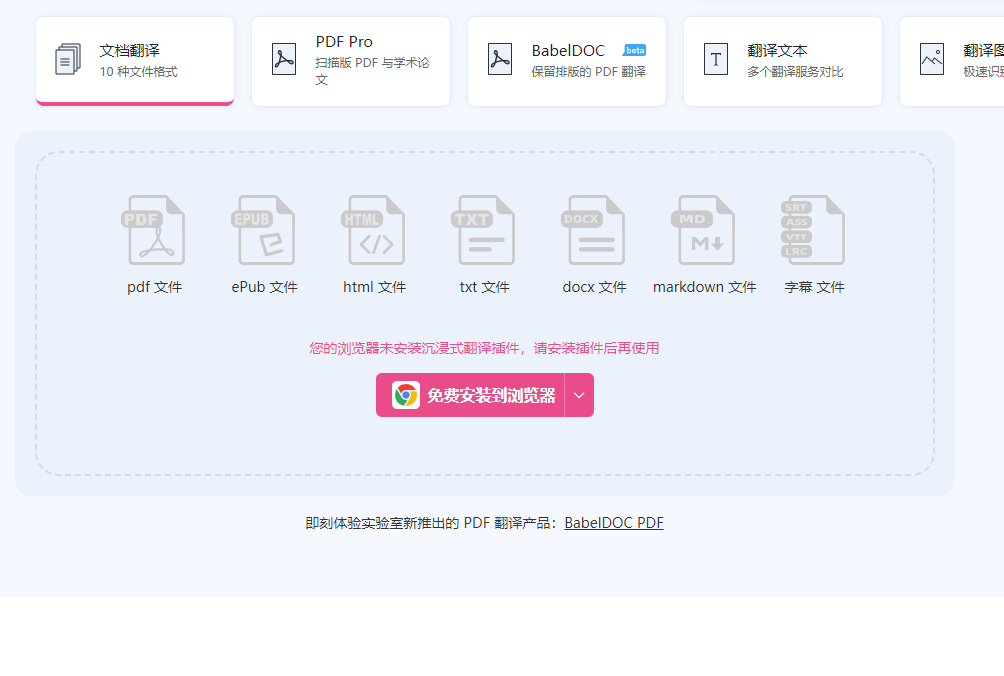Click the Chrome logo in install button
This screenshot has width=1004, height=676.
406,395
